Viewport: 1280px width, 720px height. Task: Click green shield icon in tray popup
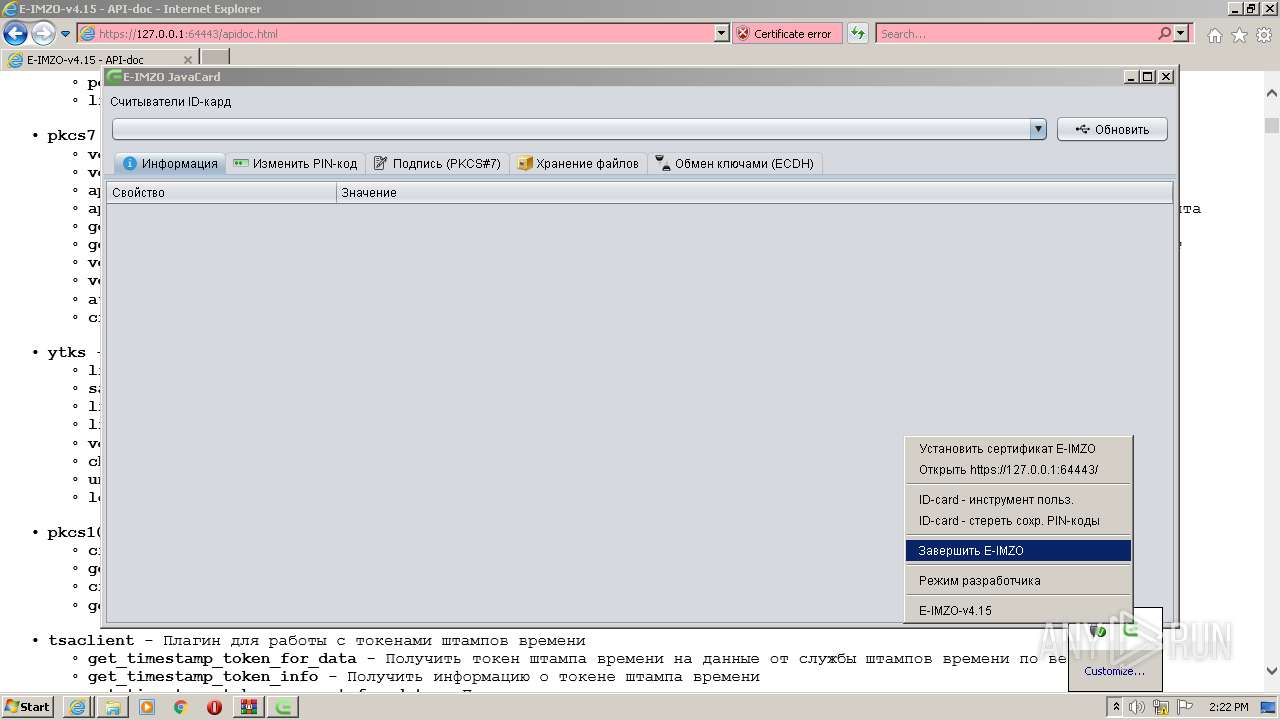click(1099, 630)
